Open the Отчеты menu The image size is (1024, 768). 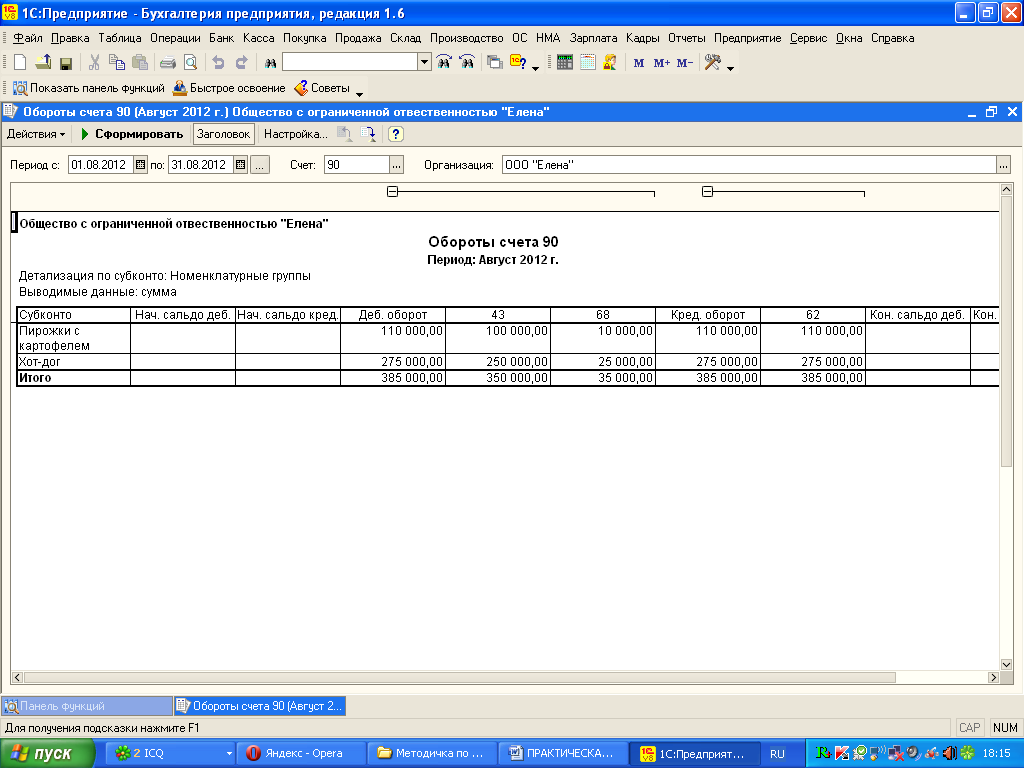click(686, 38)
